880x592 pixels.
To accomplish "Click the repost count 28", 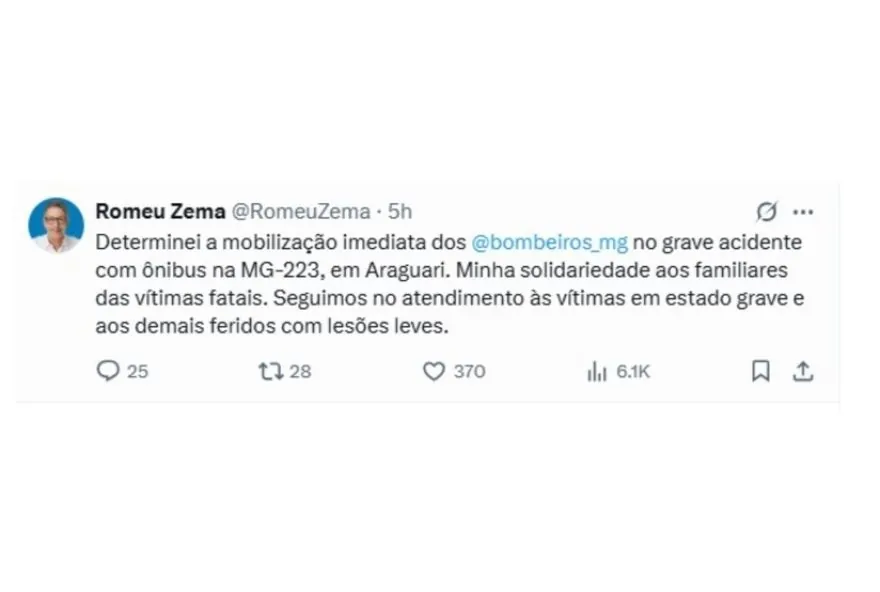I will click(300, 371).
